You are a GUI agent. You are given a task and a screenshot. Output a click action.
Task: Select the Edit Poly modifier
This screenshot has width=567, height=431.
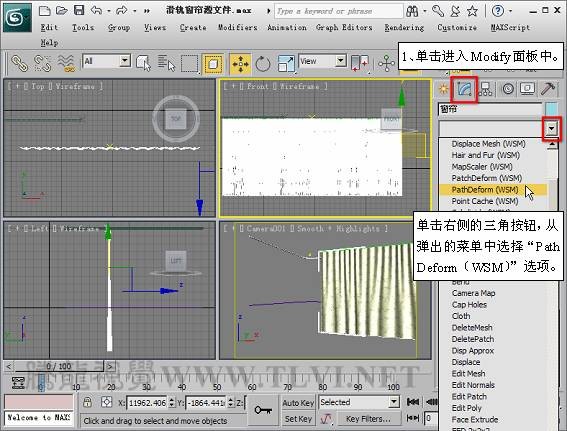[466, 408]
